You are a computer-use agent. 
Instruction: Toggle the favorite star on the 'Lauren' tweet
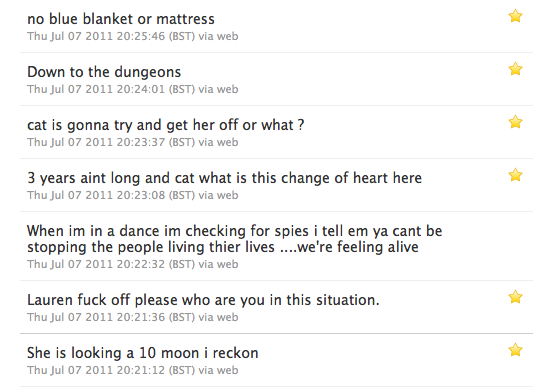[x=515, y=297]
